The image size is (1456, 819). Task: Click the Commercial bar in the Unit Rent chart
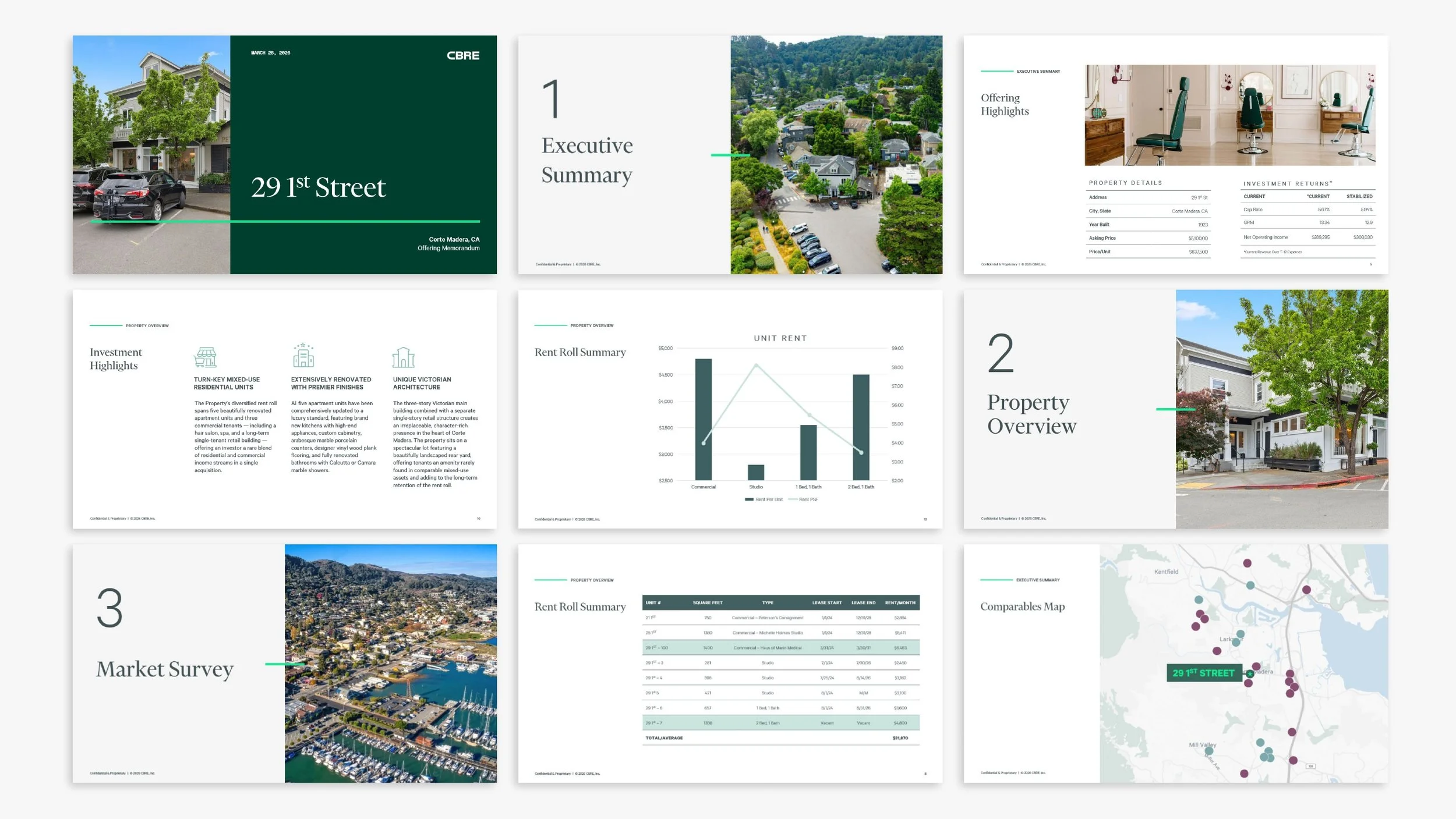[x=704, y=419]
